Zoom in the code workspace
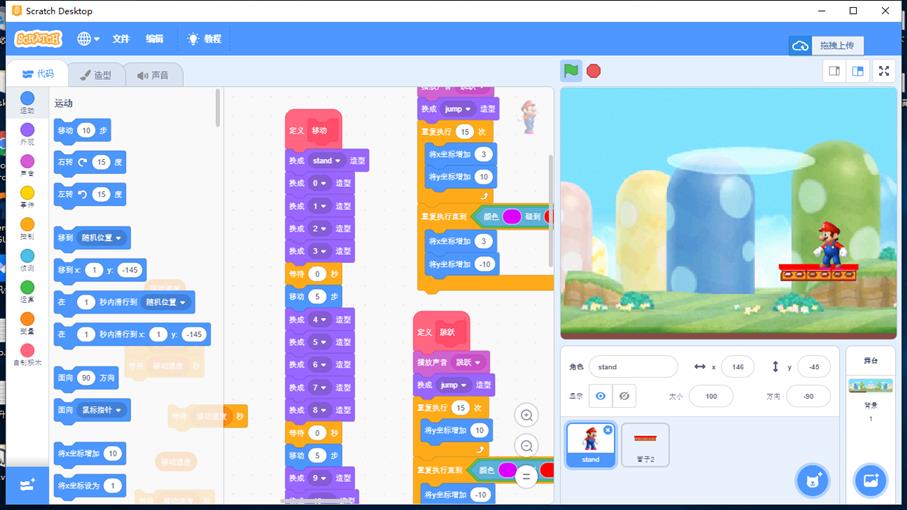This screenshot has width=907, height=510. click(526, 415)
